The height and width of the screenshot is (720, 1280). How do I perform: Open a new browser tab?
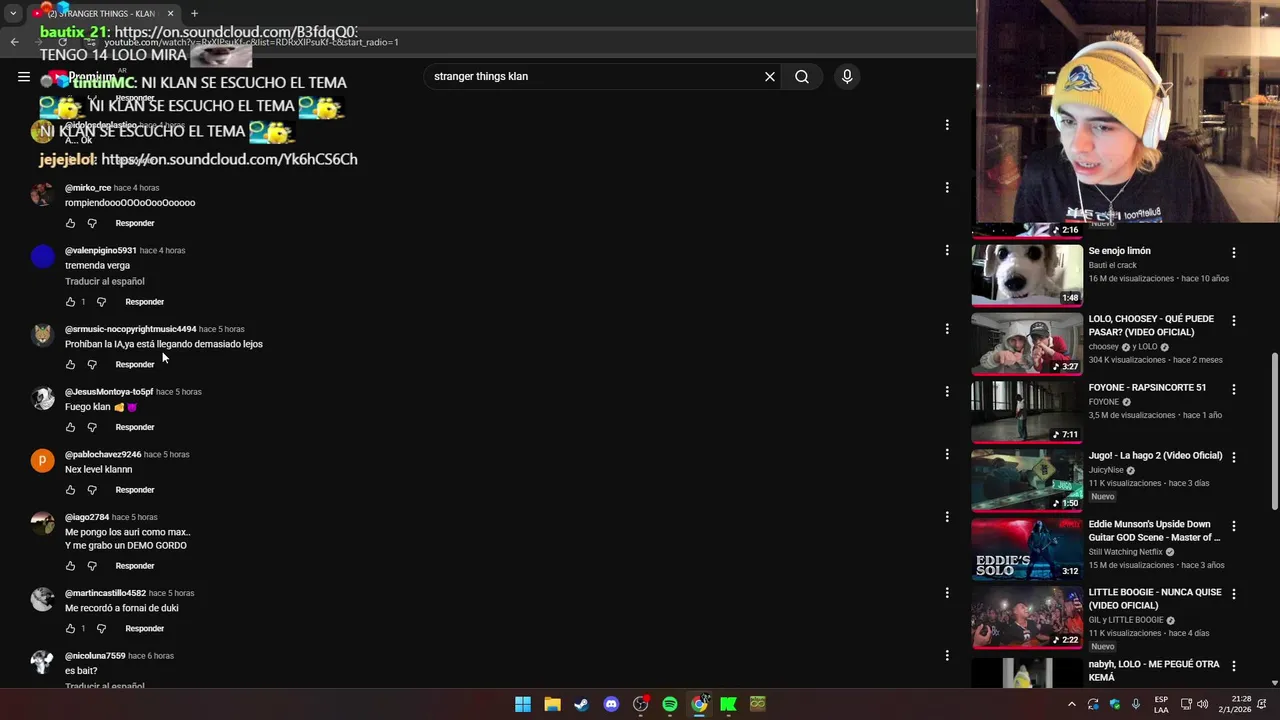point(194,13)
